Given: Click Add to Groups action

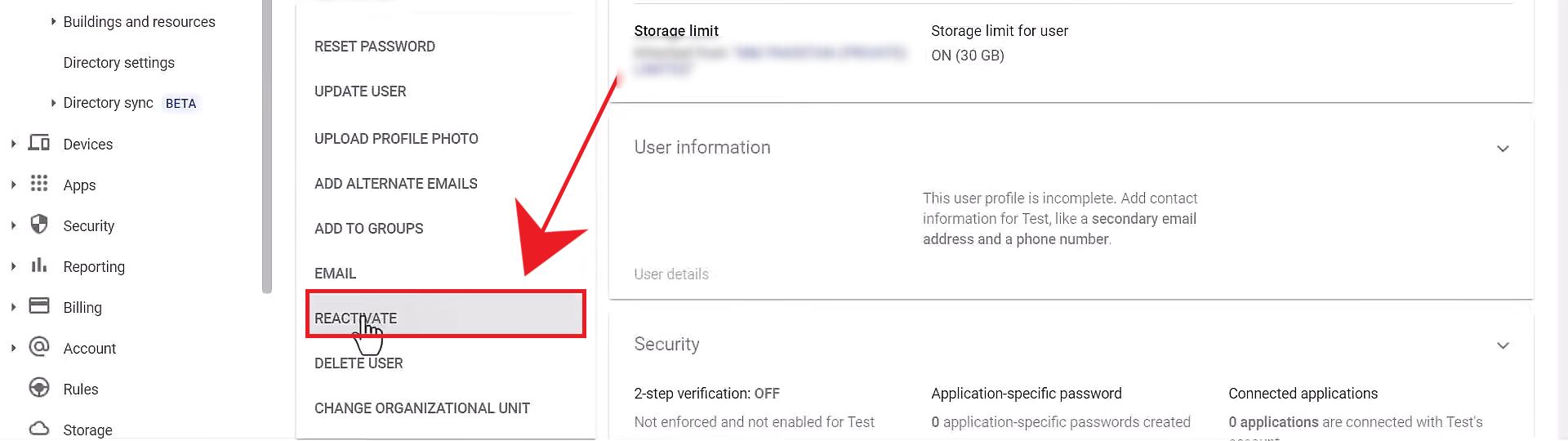Looking at the screenshot, I should [369, 229].
